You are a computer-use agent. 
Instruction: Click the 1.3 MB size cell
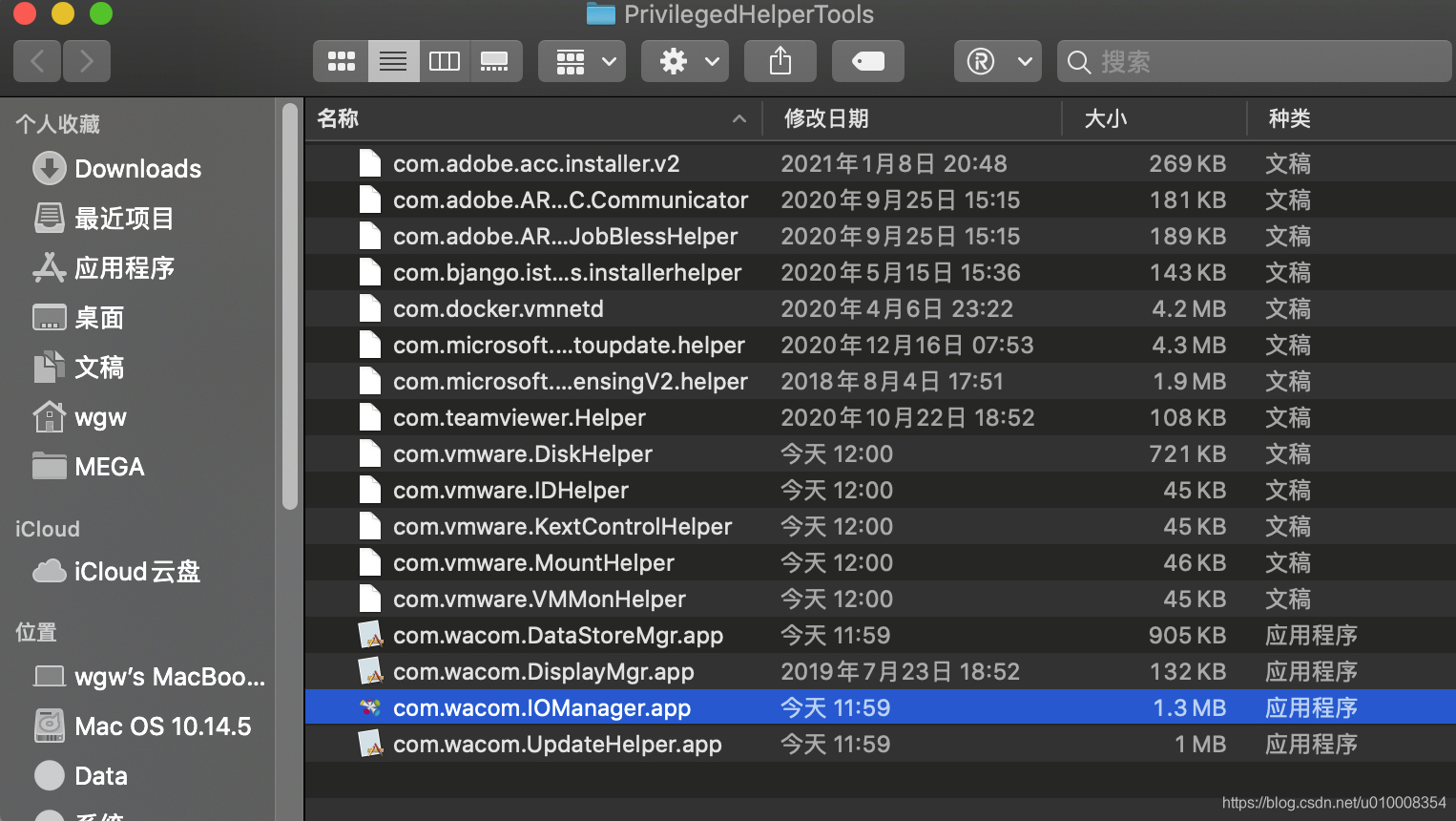tap(1189, 708)
